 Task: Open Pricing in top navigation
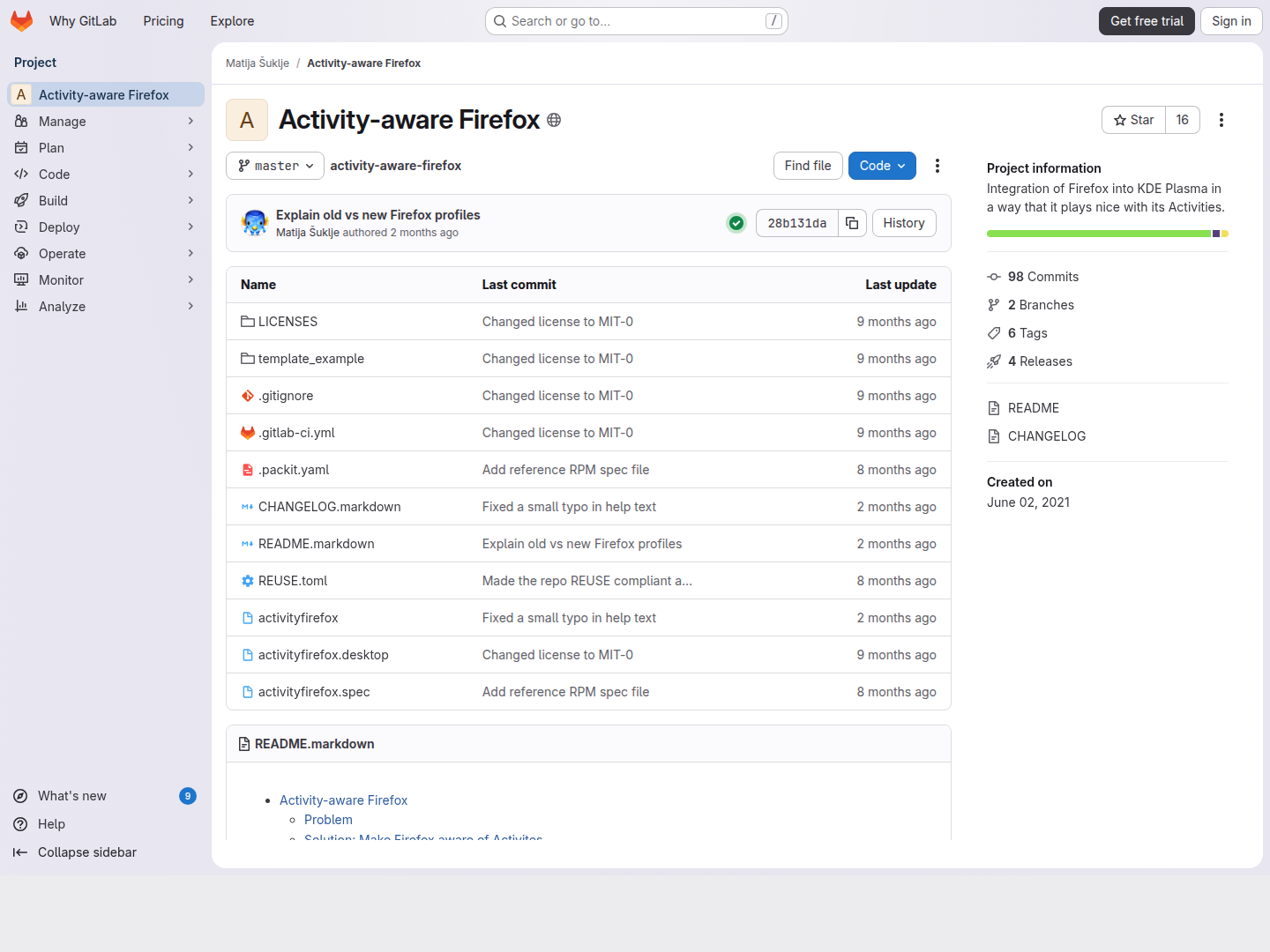coord(163,21)
